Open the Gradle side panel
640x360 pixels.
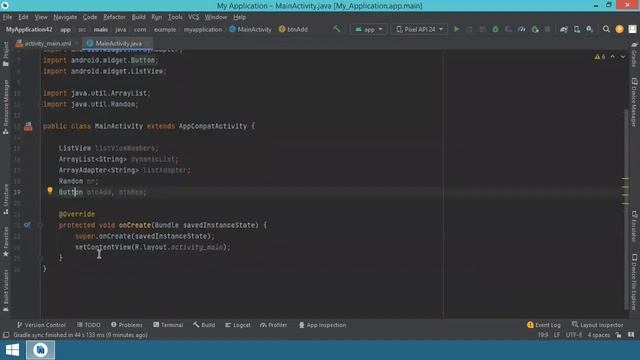click(634, 55)
